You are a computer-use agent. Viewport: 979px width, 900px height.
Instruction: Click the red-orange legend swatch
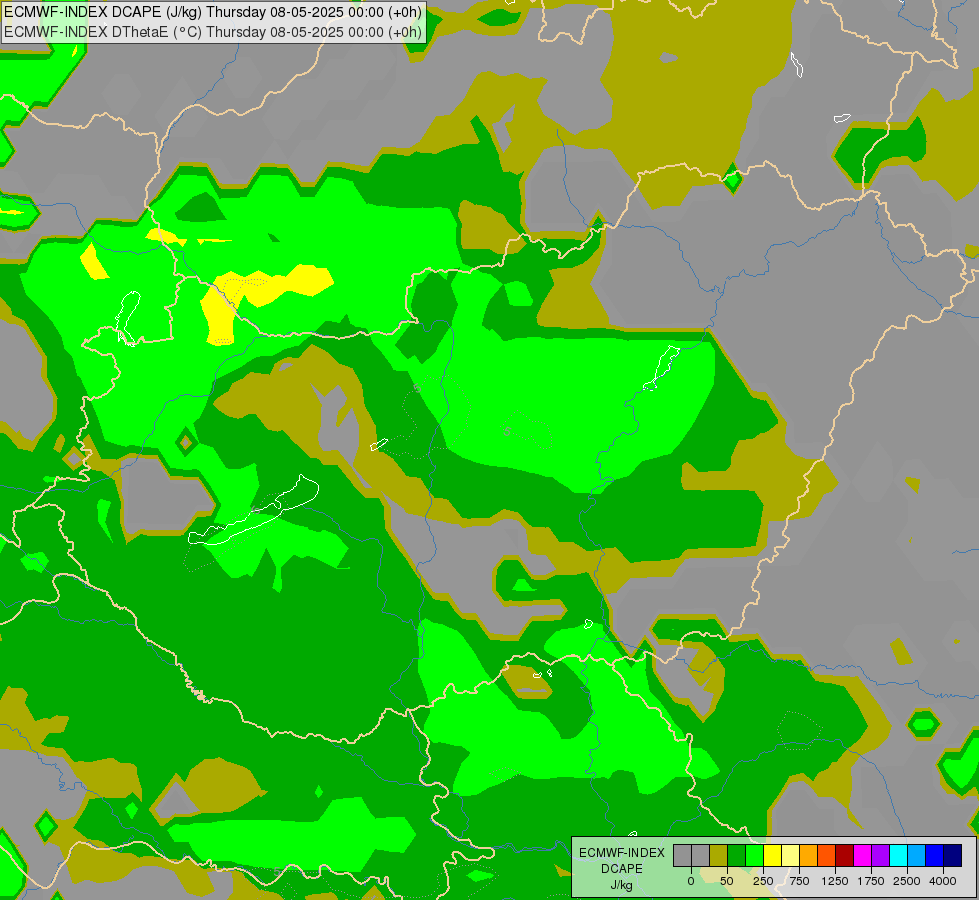tap(827, 855)
